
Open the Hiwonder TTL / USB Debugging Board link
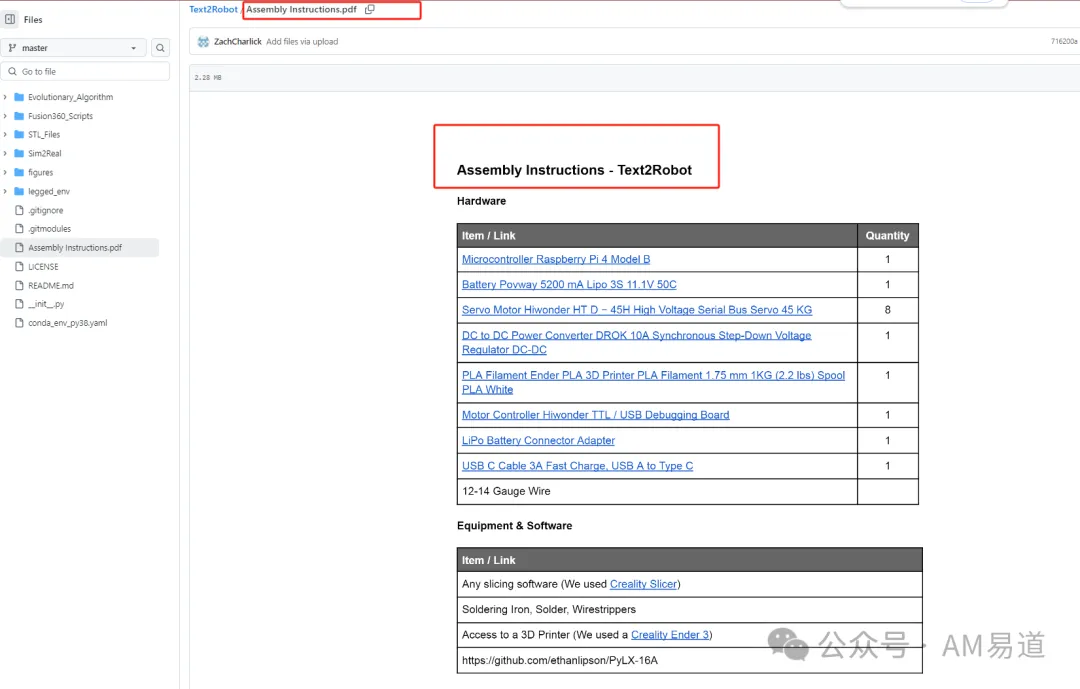[596, 415]
